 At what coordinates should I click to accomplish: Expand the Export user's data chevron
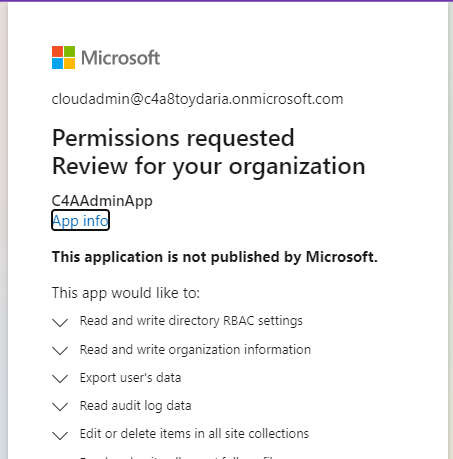click(60, 379)
